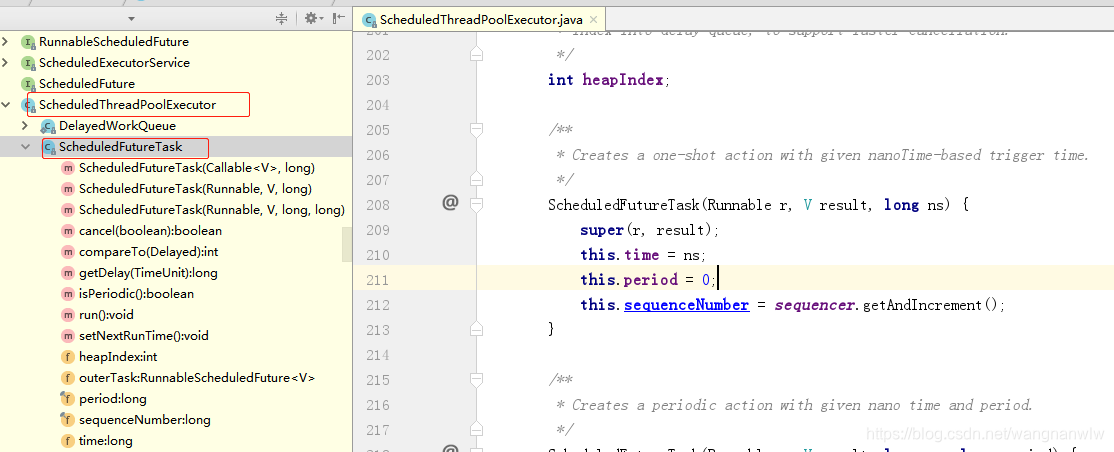Select ScheduledExecutorService in the tree

114,63
